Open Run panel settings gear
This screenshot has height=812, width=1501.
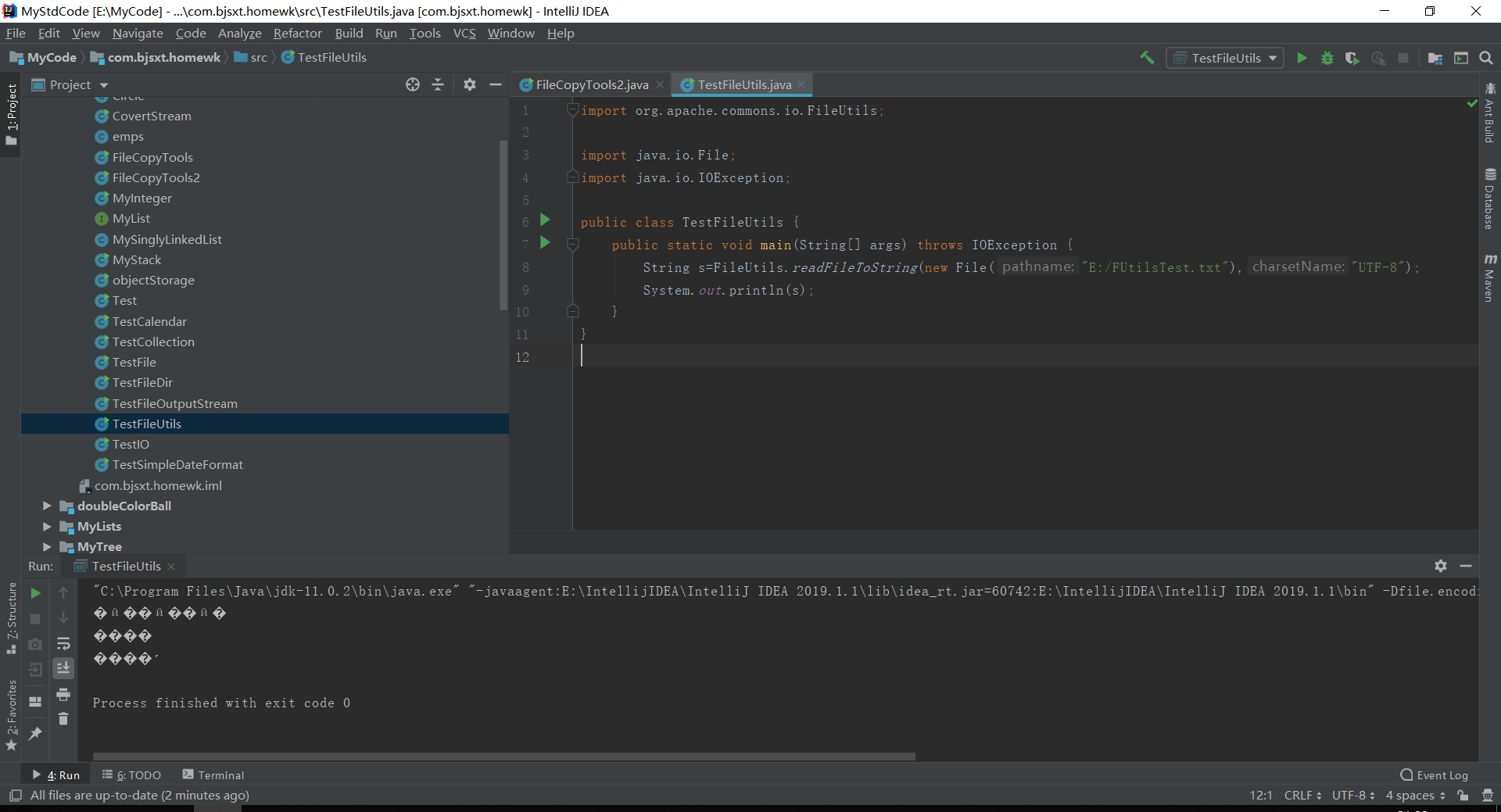coord(1441,566)
